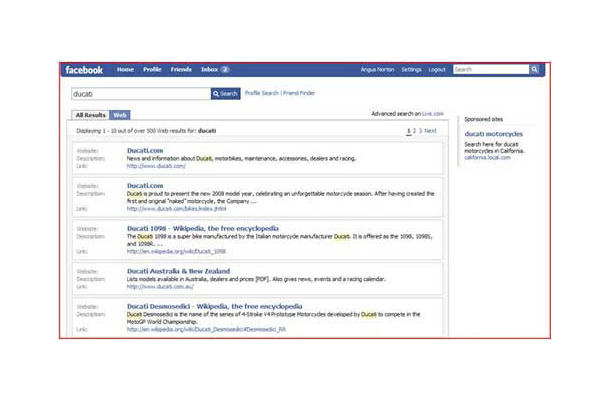The width and height of the screenshot is (610, 400).
Task: Open the ducati.com.au URL link
Action: click(x=160, y=287)
